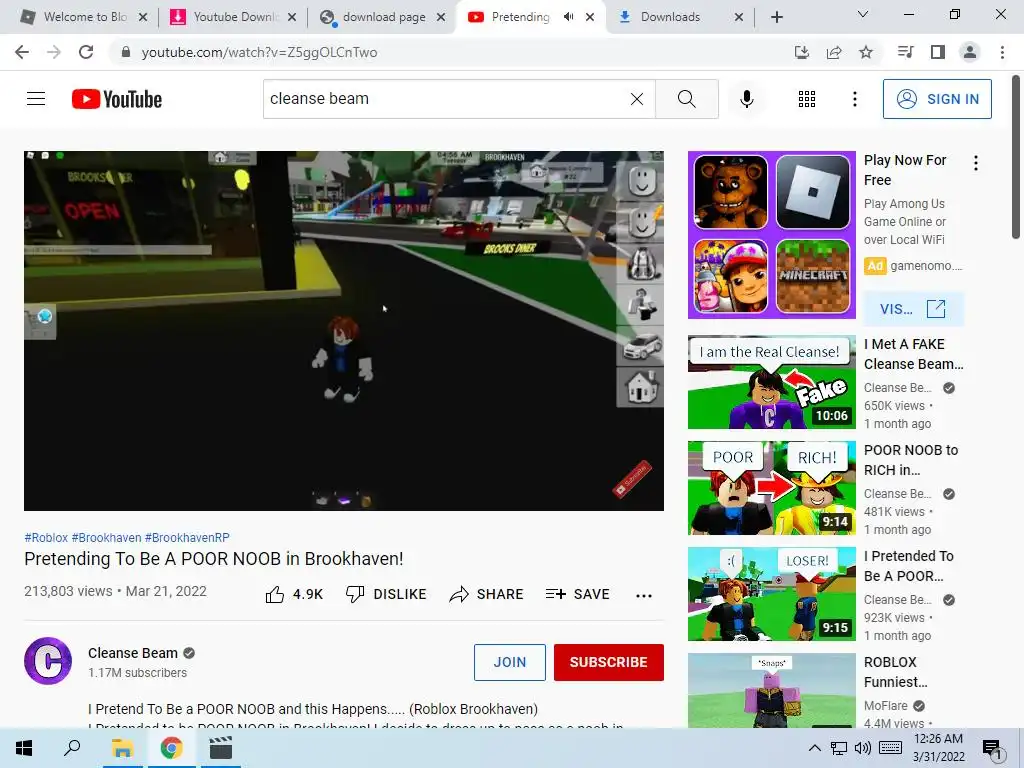Go back in browser history
The height and width of the screenshot is (768, 1024).
tap(22, 52)
